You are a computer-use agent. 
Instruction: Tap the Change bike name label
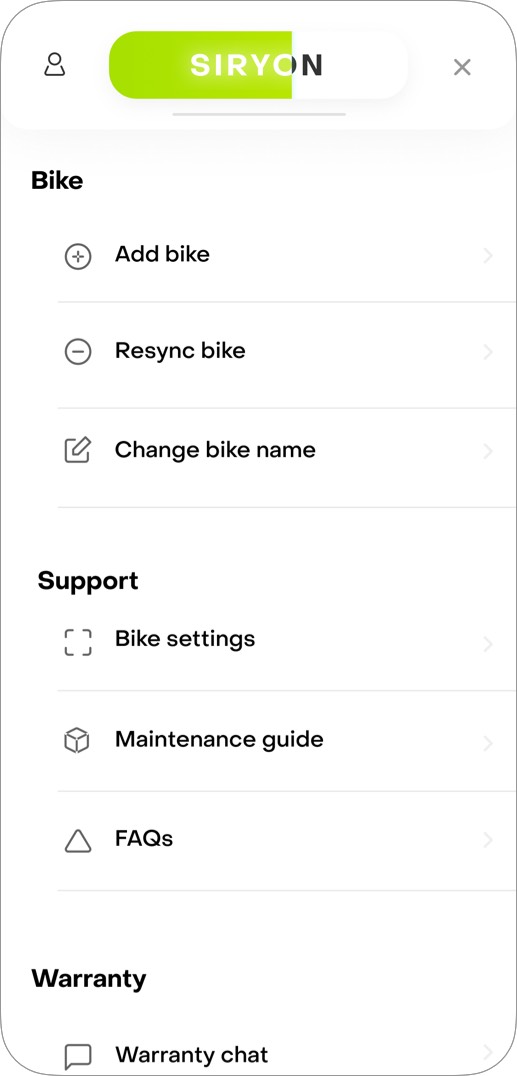[x=215, y=450]
